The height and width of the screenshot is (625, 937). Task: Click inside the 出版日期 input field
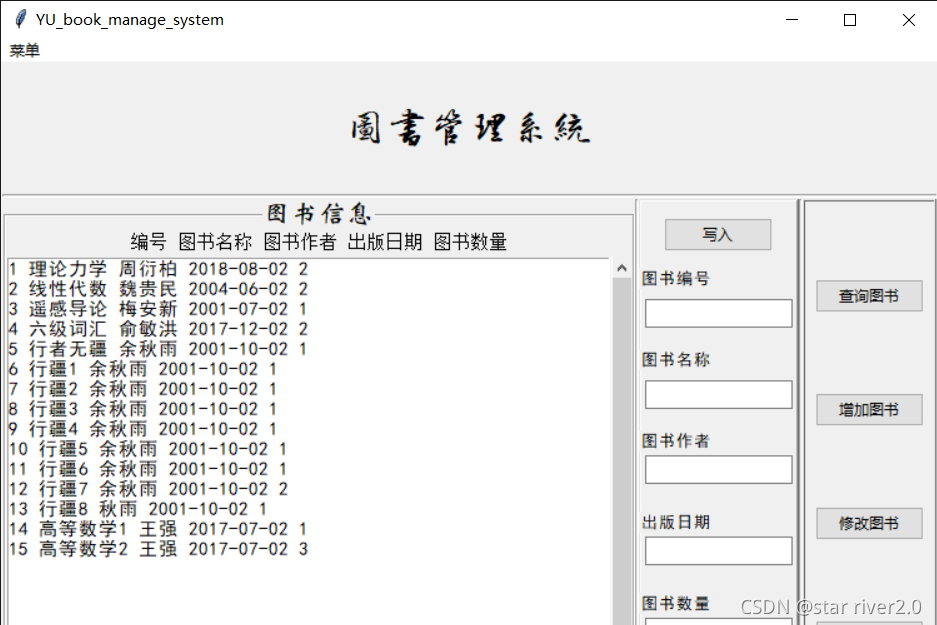(x=717, y=550)
